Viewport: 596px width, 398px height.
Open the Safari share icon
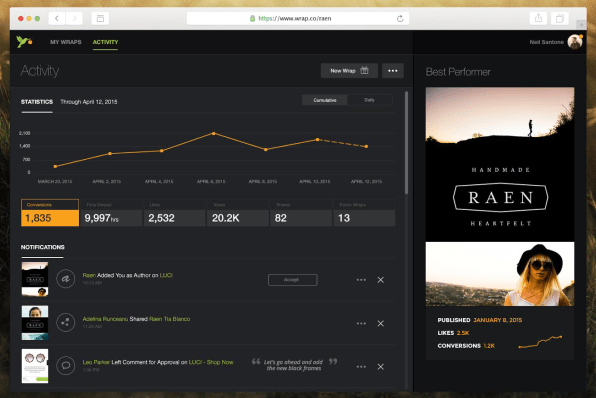[538, 18]
